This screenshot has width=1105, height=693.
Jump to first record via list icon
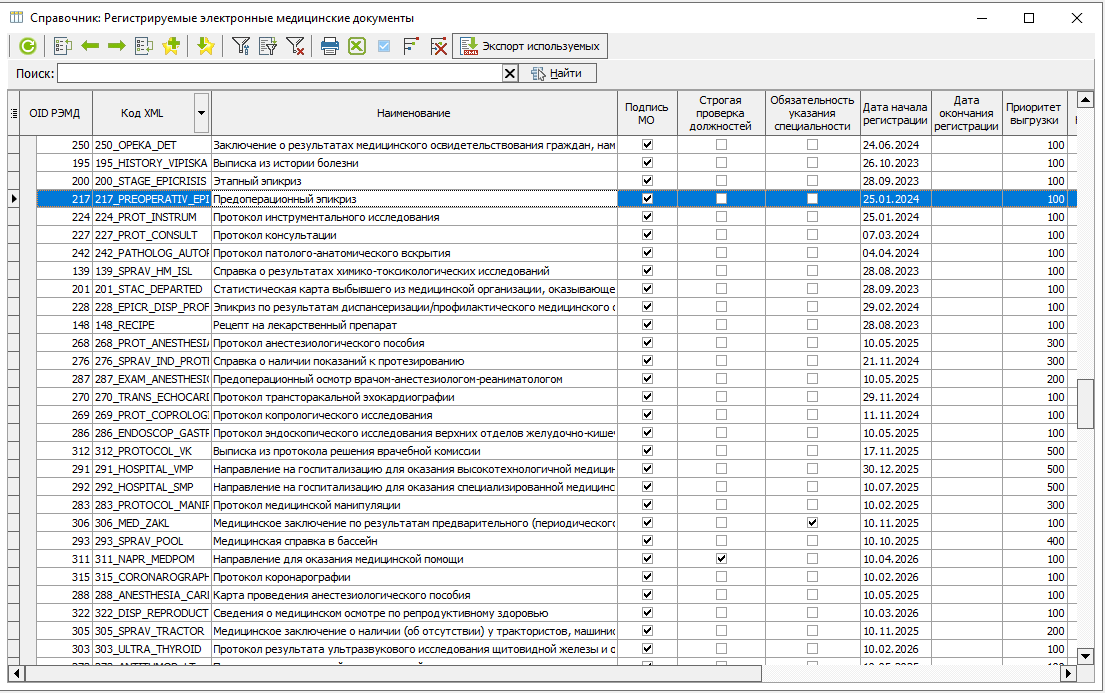point(63,47)
